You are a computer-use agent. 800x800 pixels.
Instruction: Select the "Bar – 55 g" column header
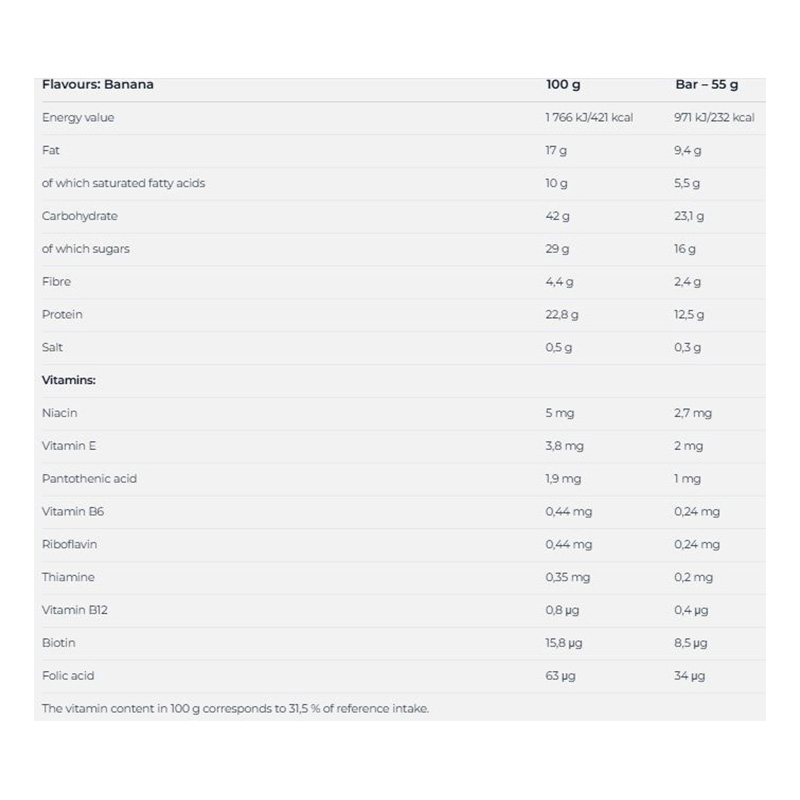coord(706,85)
